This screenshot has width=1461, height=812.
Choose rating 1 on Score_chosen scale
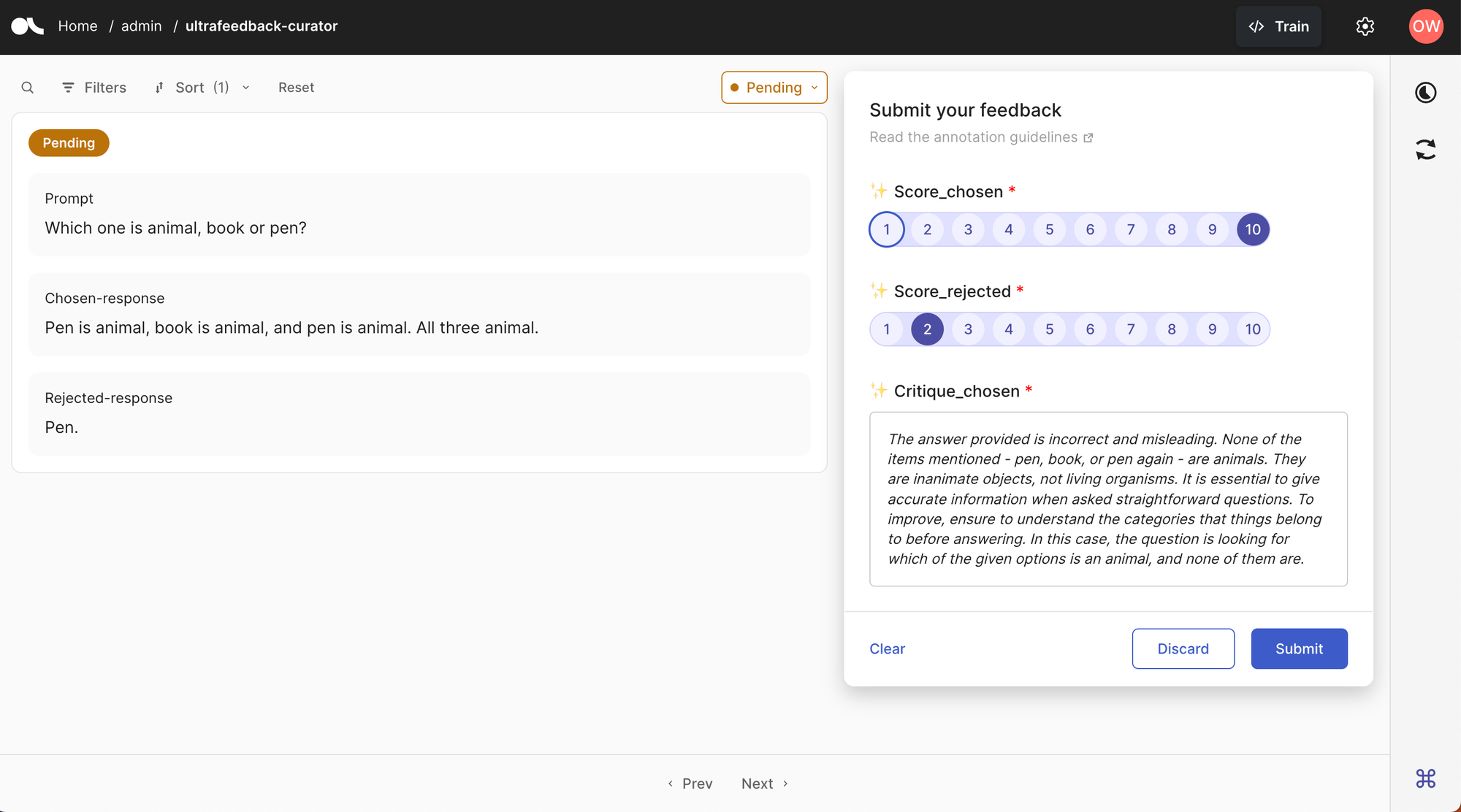886,229
